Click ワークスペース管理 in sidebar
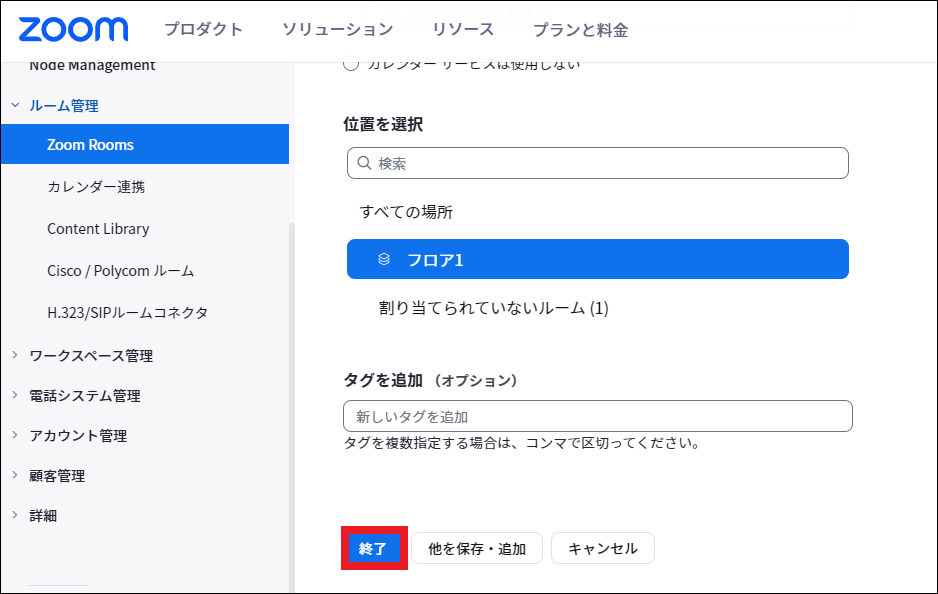Image resolution: width=938 pixels, height=594 pixels. coord(91,355)
